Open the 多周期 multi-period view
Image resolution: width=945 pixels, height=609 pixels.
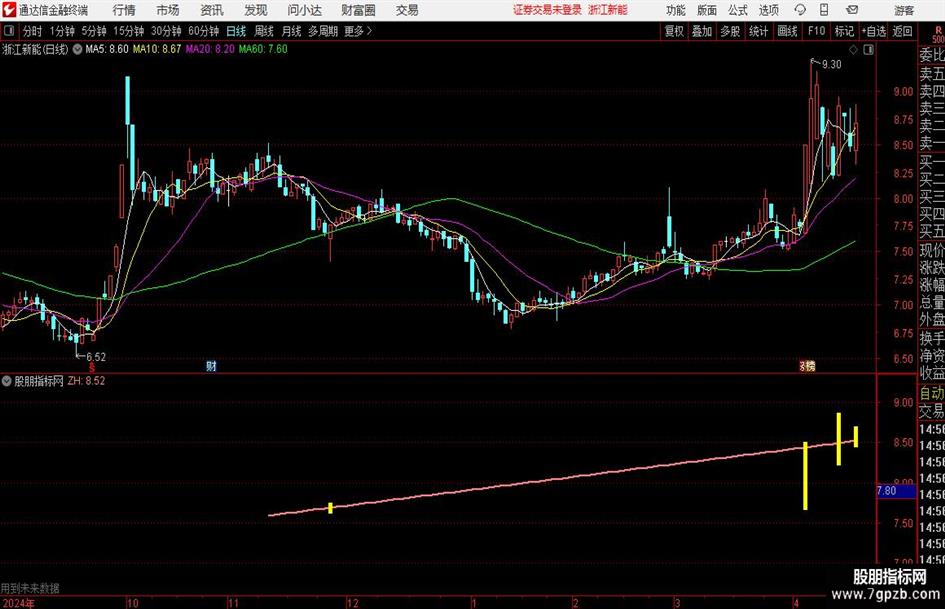point(322,31)
